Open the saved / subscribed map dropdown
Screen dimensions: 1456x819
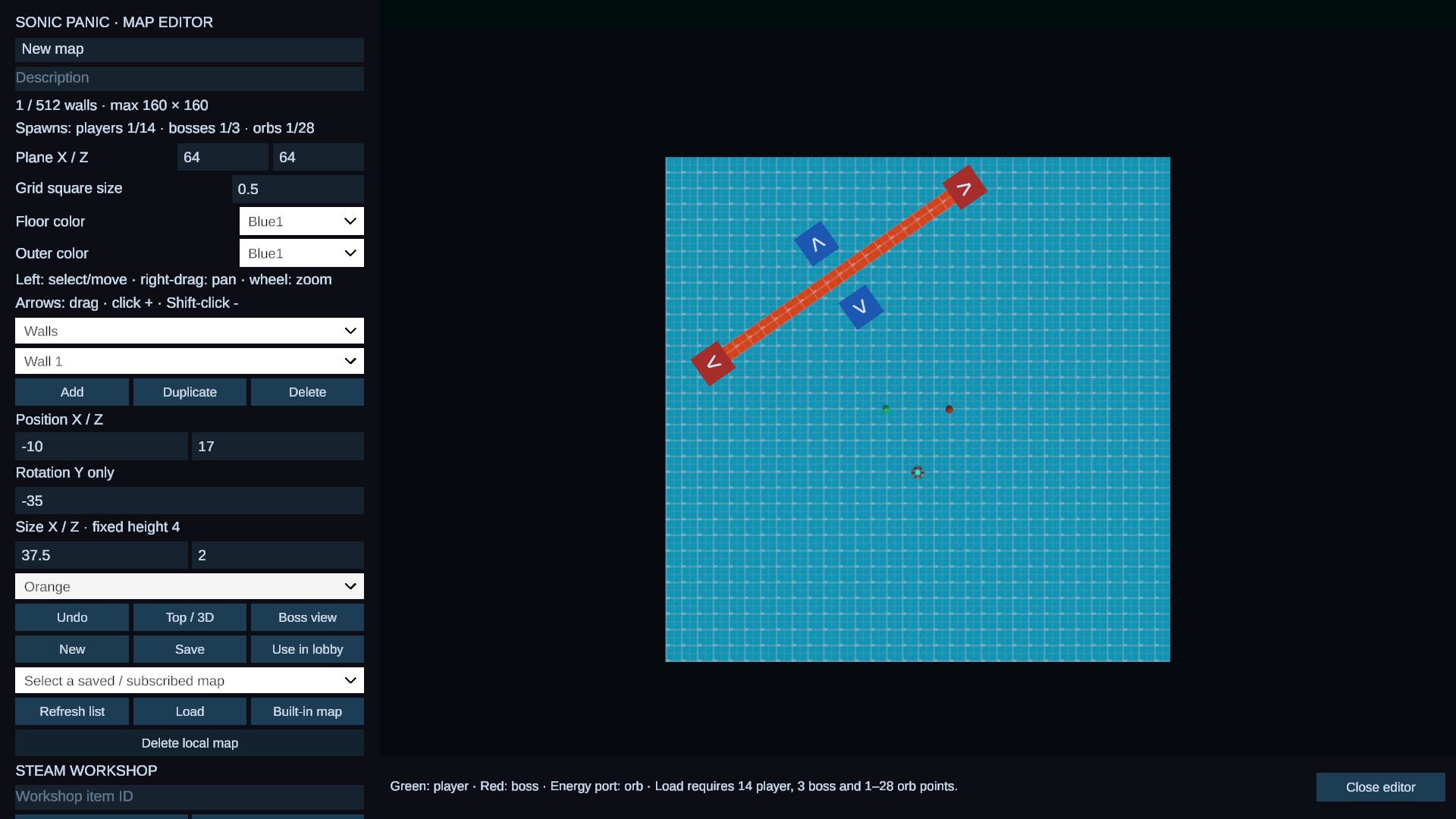click(x=190, y=680)
